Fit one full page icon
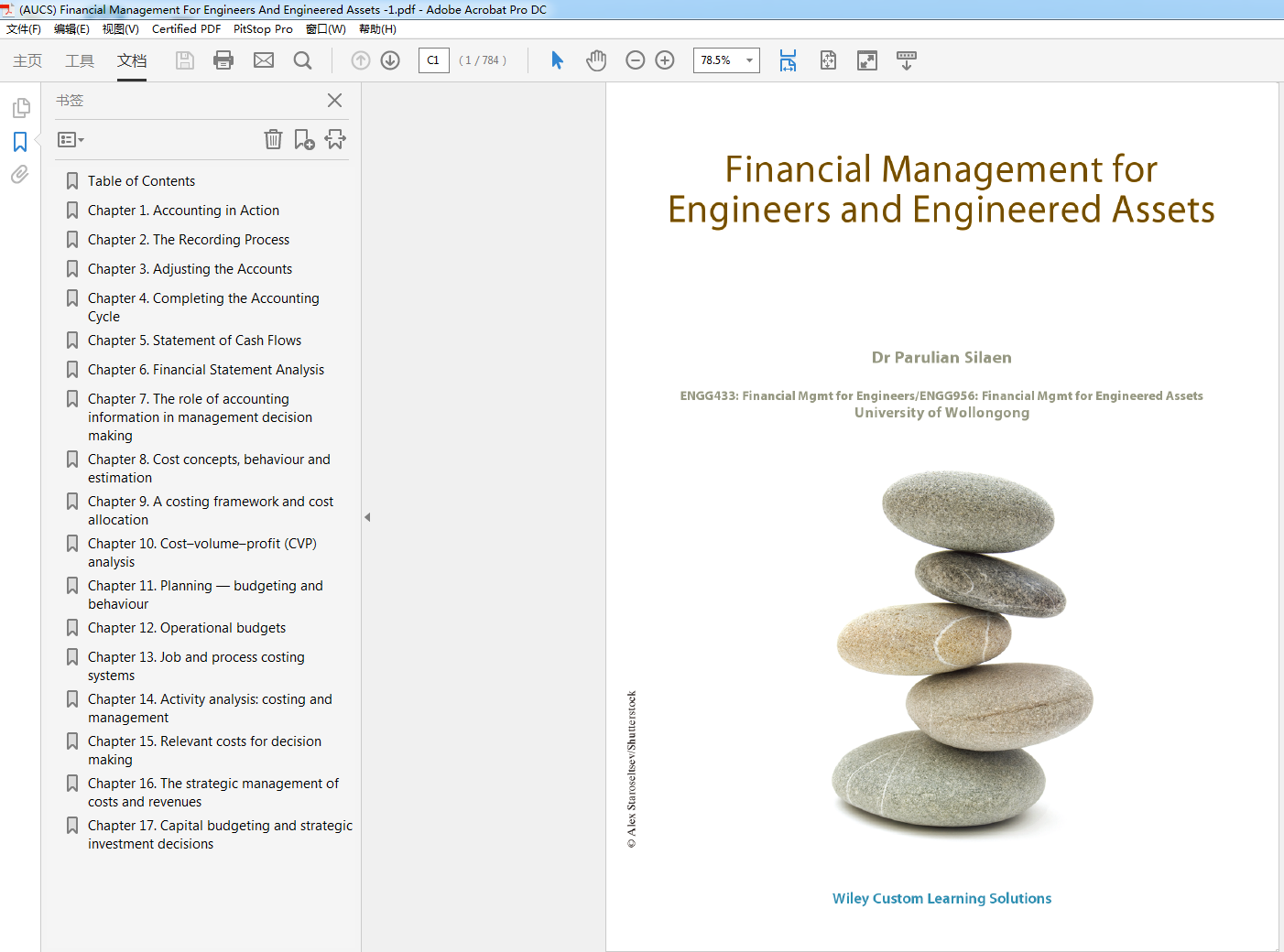The height and width of the screenshot is (952, 1284). coord(828,60)
